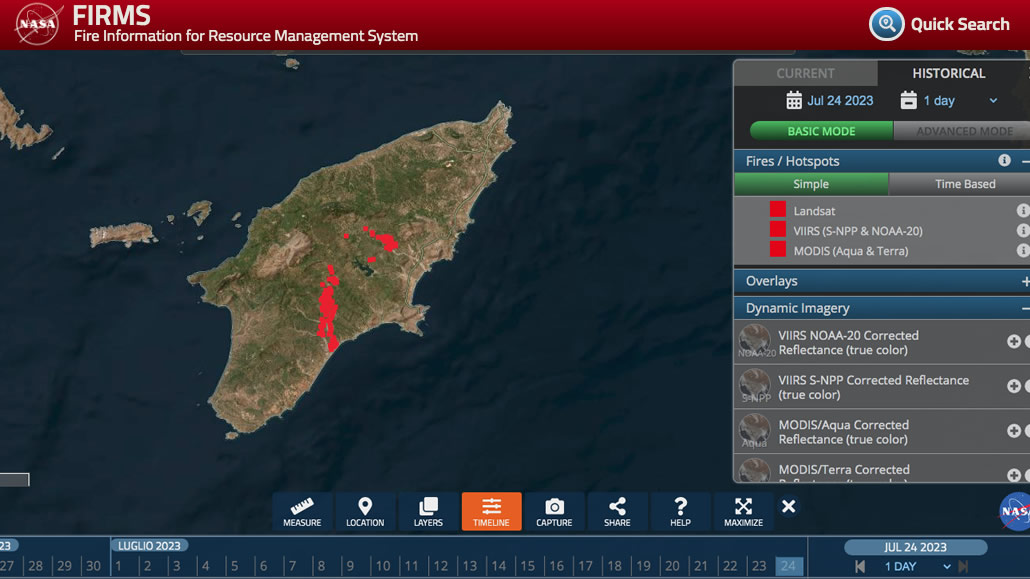Select day 15 on the timeline
This screenshot has height=579, width=1030.
pyautogui.click(x=527, y=566)
